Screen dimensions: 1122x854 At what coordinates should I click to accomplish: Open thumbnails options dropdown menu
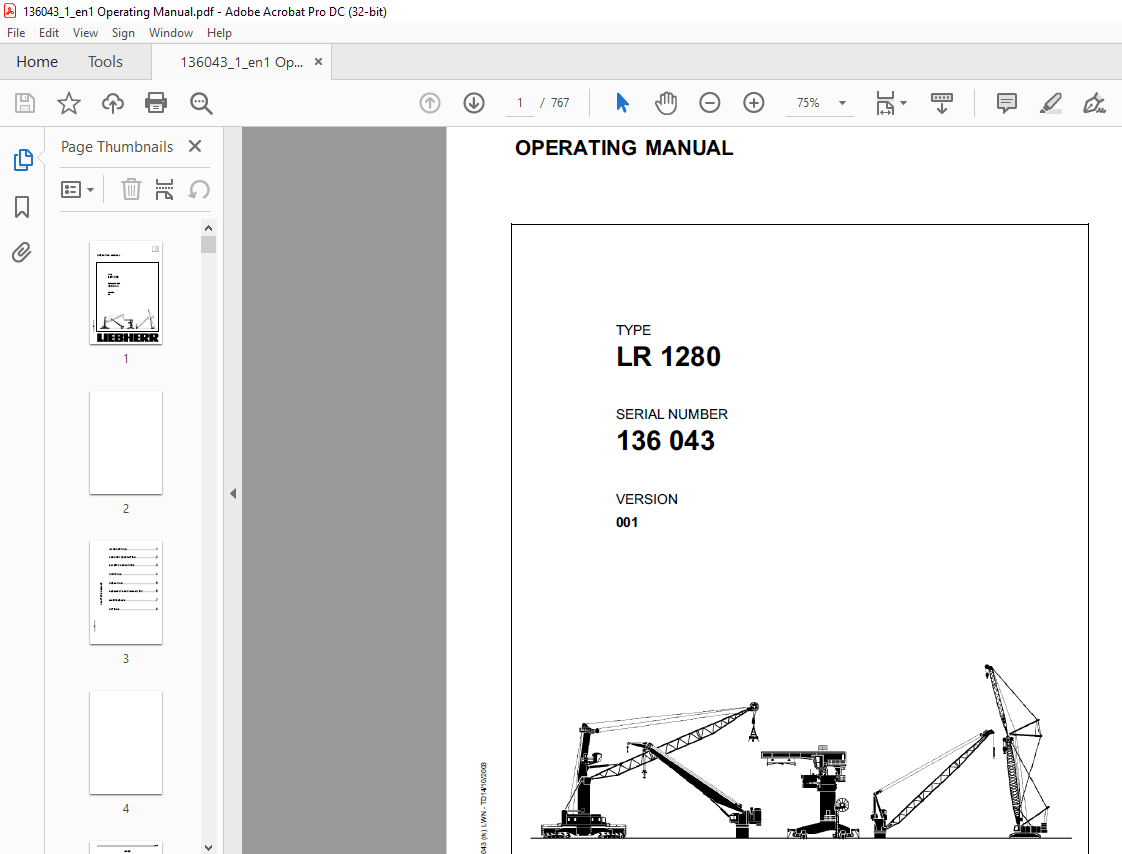(77, 190)
